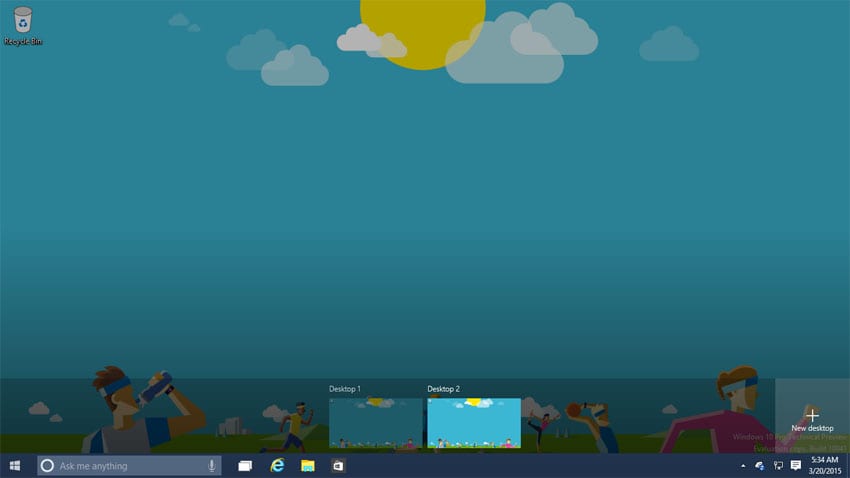
Task: Open the Action Center notifications icon
Action: pyautogui.click(x=796, y=466)
